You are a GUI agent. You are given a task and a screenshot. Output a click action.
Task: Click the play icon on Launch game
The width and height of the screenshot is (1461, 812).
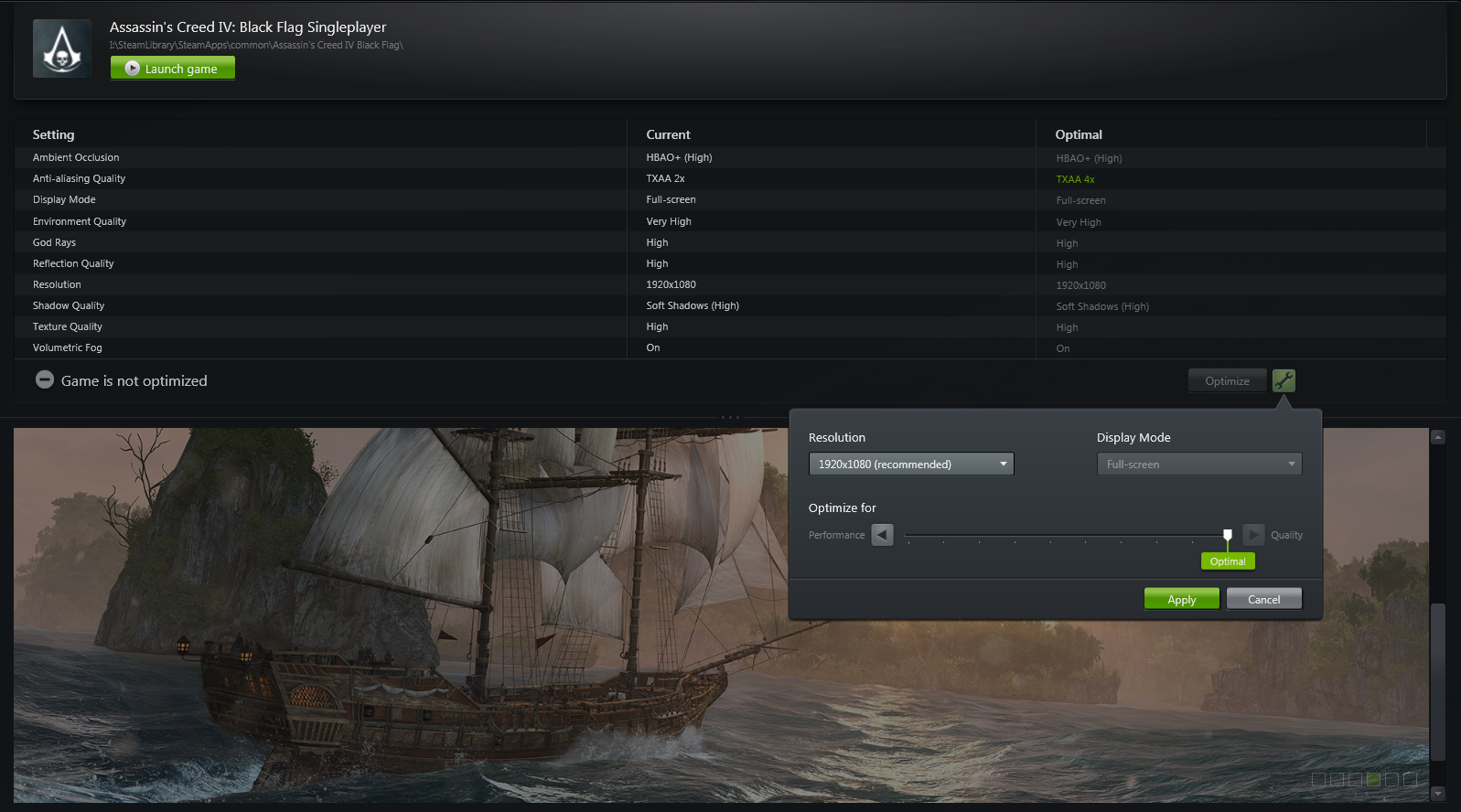133,69
